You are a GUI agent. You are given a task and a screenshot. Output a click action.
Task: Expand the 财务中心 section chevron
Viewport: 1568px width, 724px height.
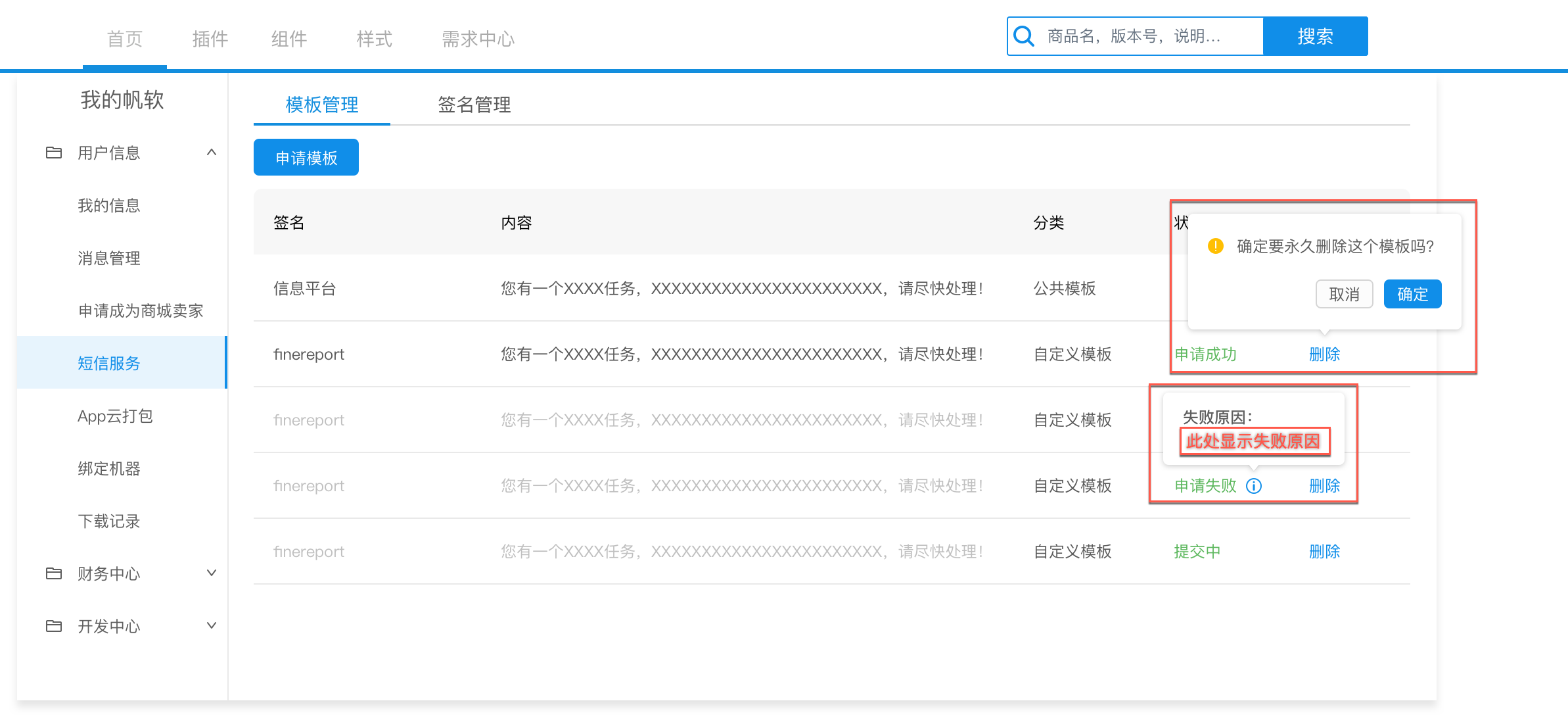(x=212, y=573)
